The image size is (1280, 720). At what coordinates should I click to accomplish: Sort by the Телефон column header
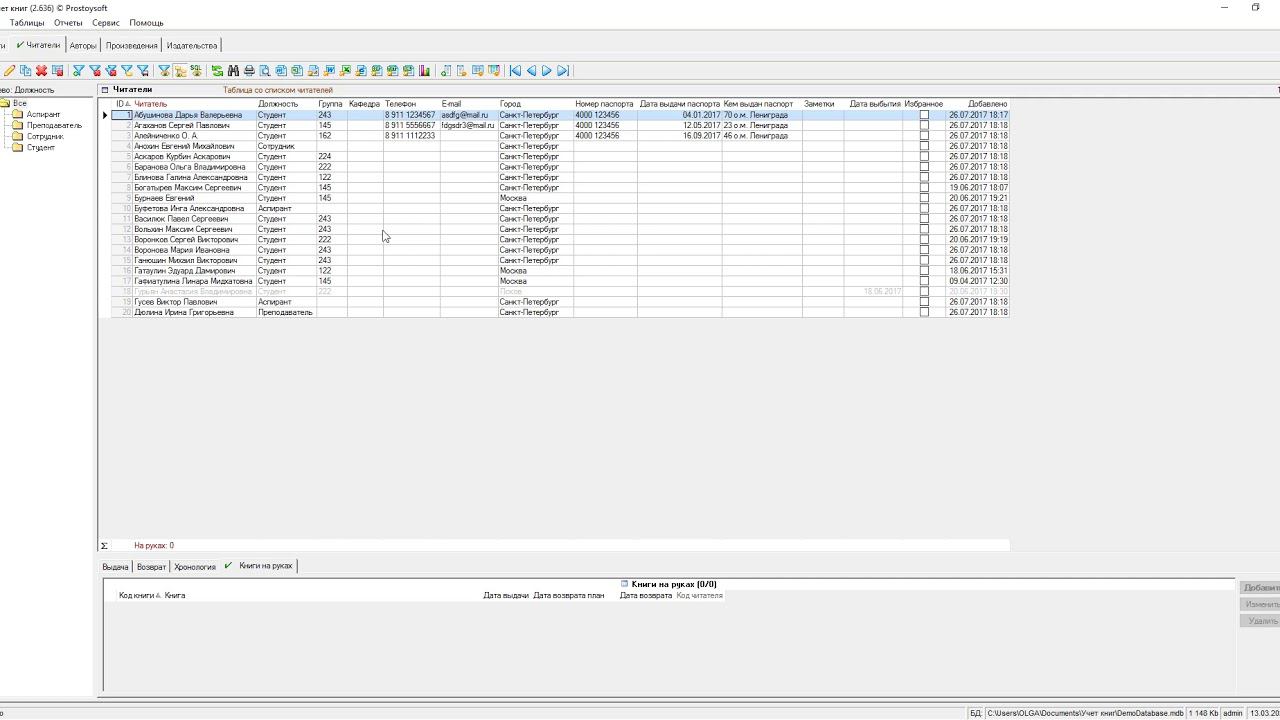point(411,104)
